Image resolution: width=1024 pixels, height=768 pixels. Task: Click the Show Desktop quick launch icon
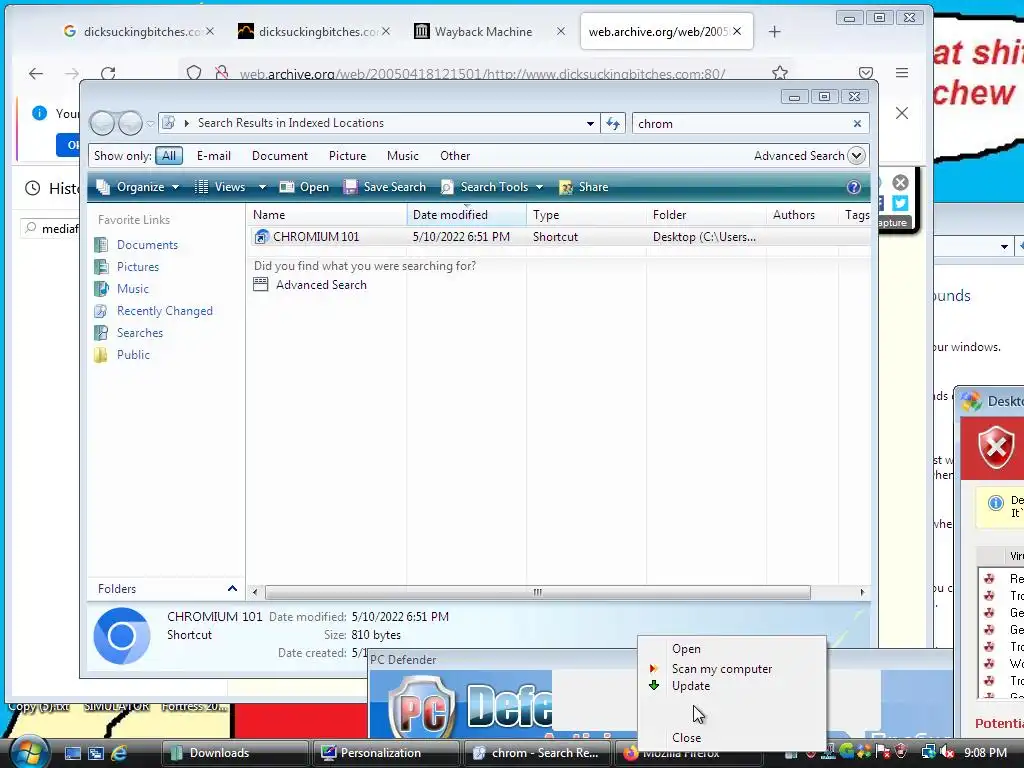[72, 752]
